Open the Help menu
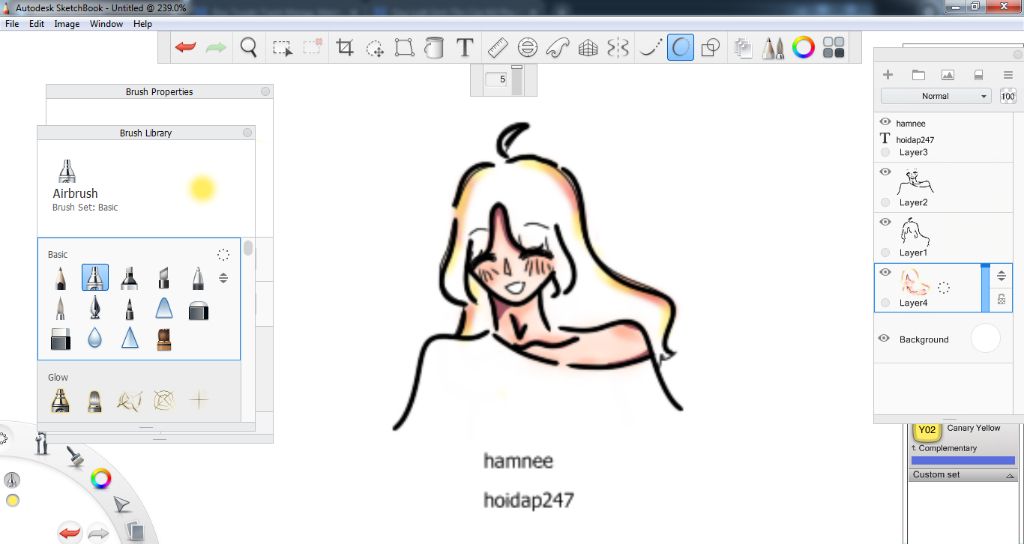The width and height of the screenshot is (1024, 544). click(142, 24)
